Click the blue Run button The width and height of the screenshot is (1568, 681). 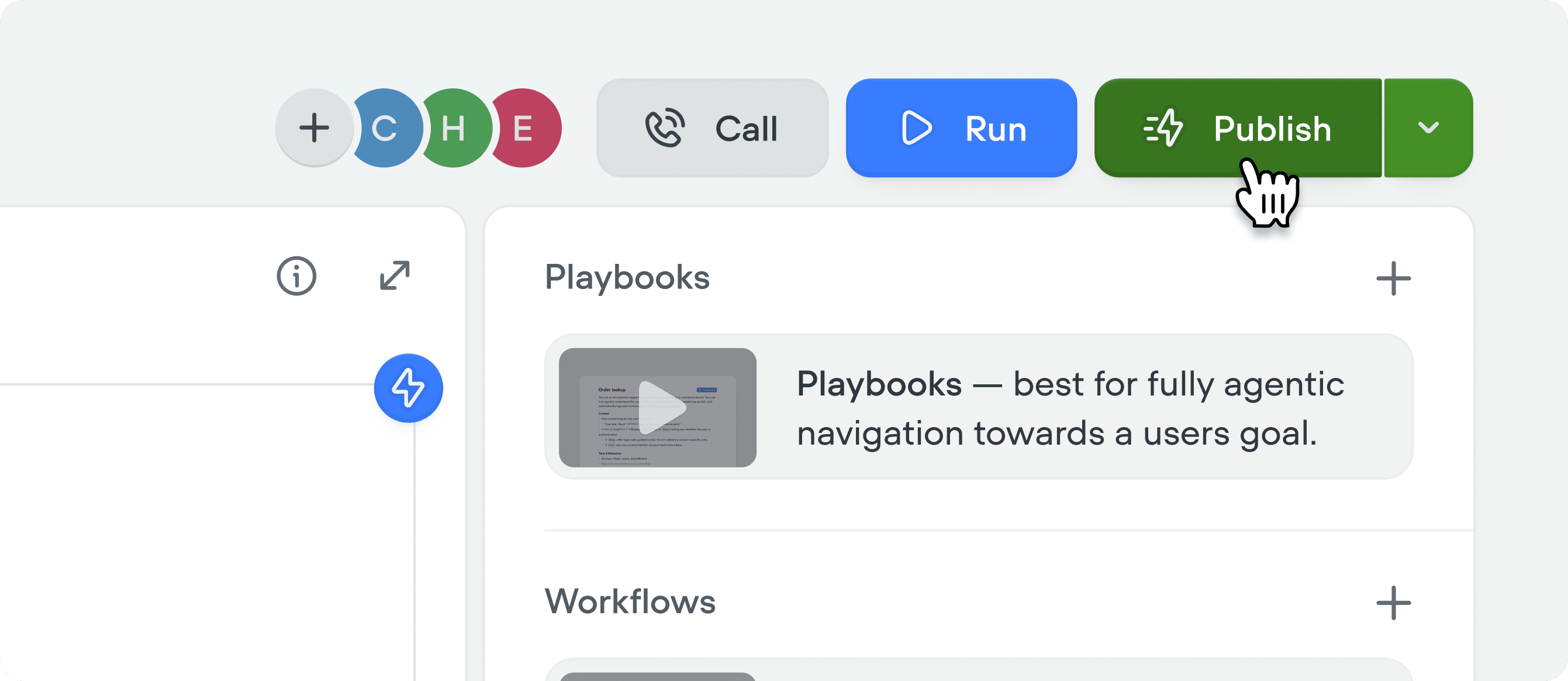click(961, 128)
